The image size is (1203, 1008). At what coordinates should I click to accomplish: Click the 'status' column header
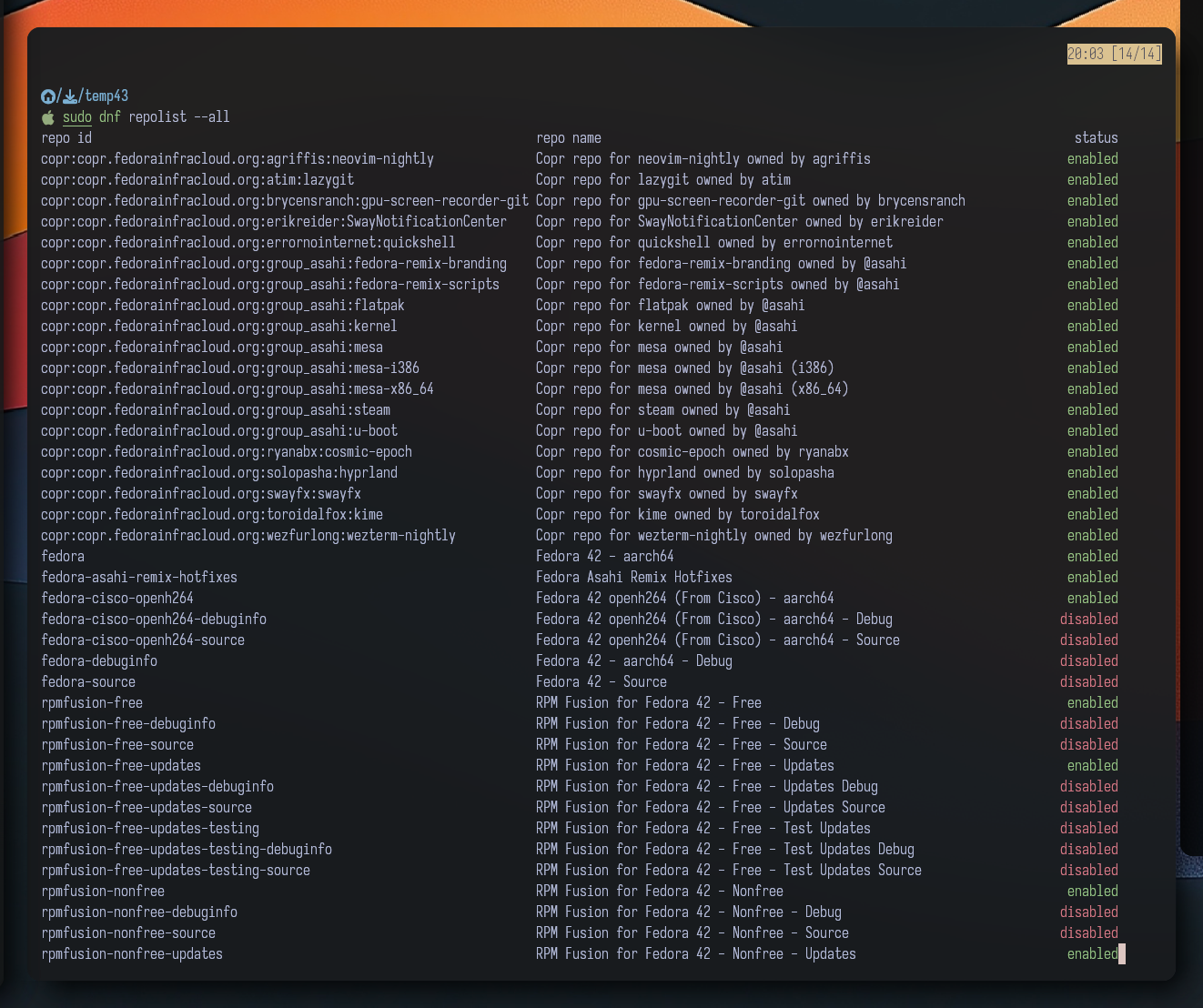point(1097,137)
